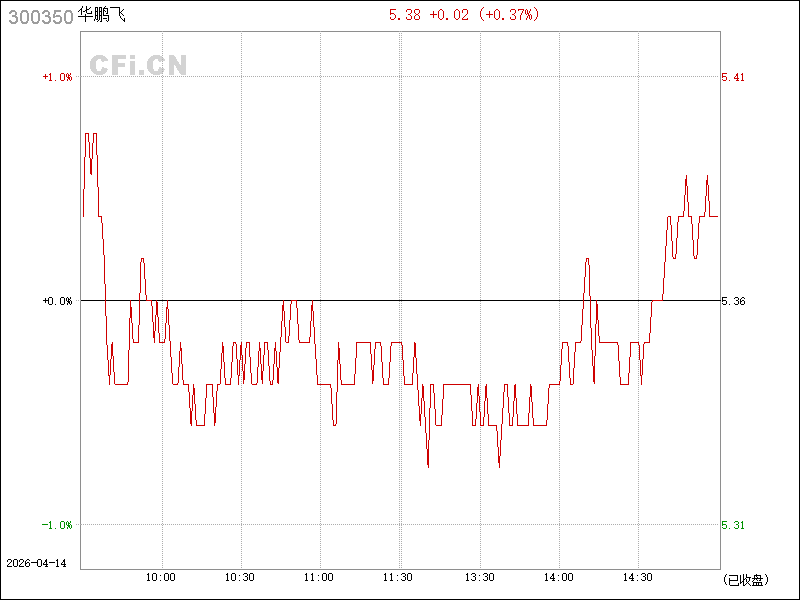Select the 14:00 time axis marker
Screen dimensions: 800x600
pyautogui.click(x=558, y=578)
